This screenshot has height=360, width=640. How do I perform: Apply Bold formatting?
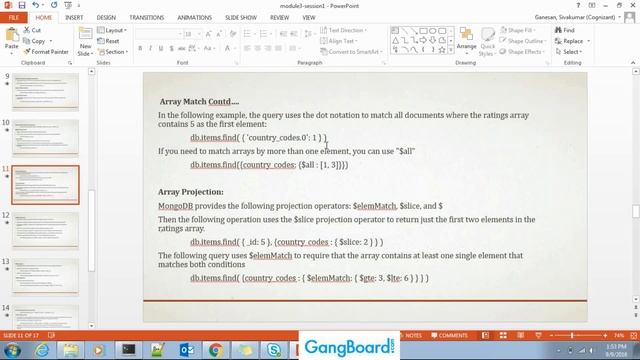pos(140,48)
